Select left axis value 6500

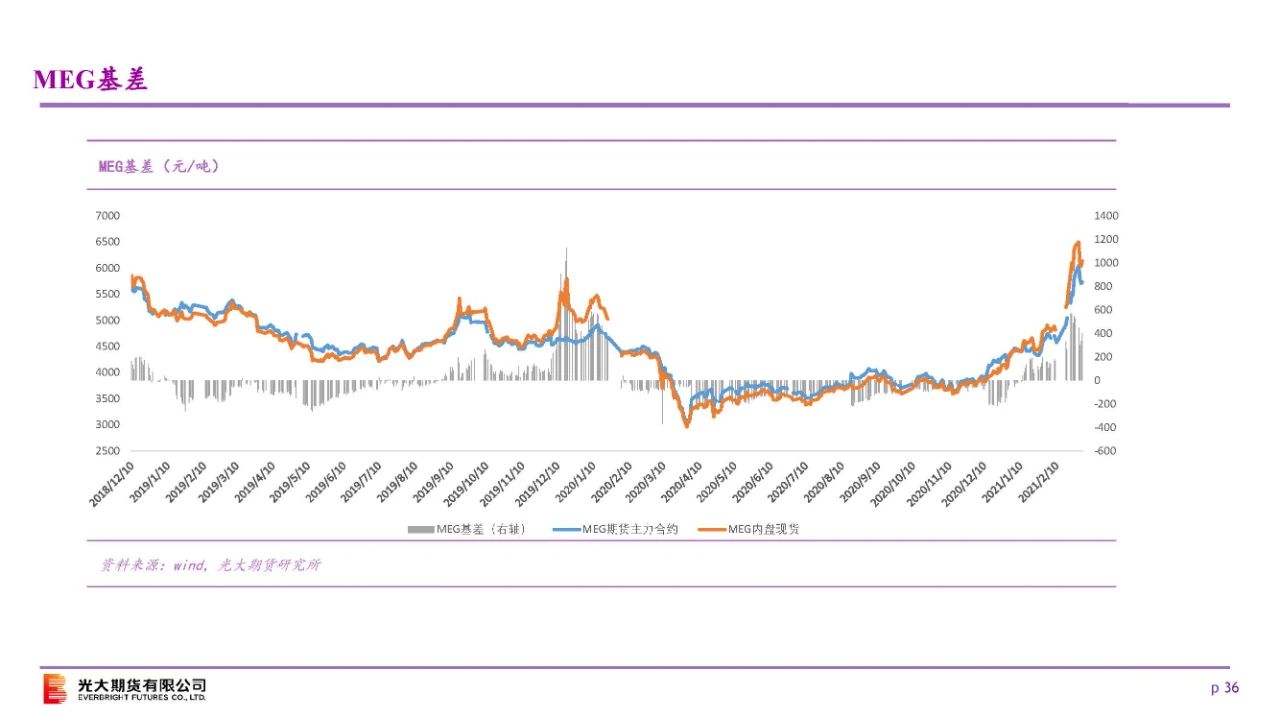(x=108, y=242)
